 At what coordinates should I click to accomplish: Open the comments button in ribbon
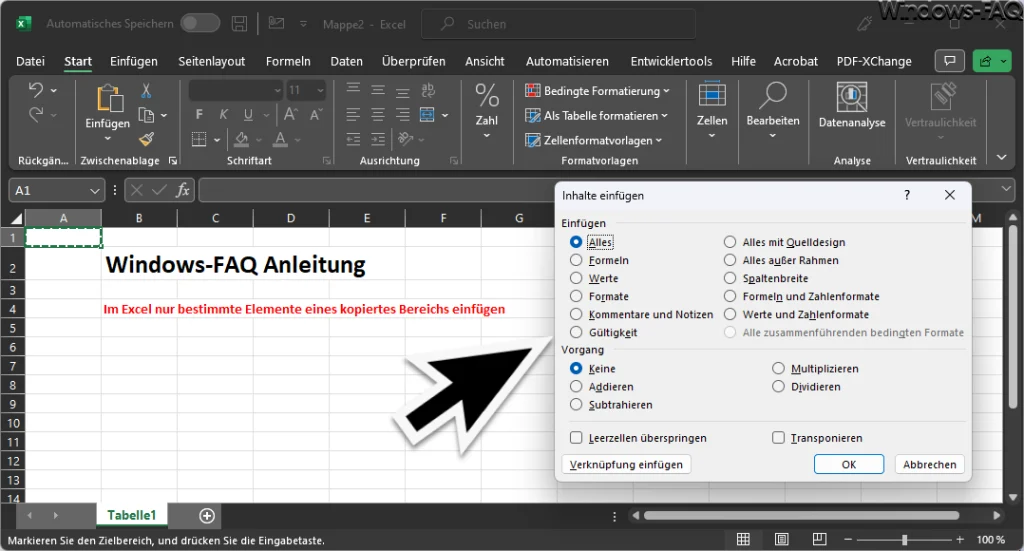click(x=950, y=61)
